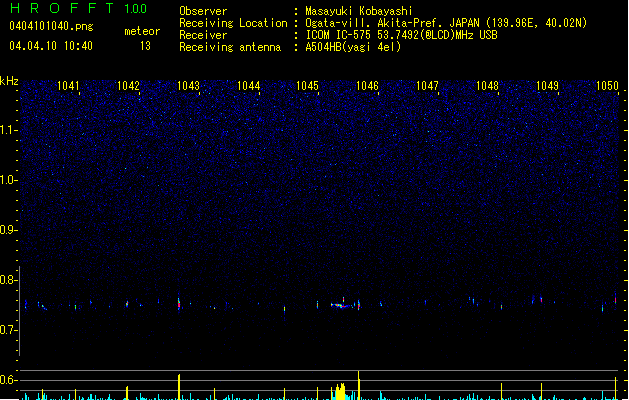Image resolution: width=629 pixels, height=400 pixels.
Task: Click the 1044 time axis label
Action: tap(248, 86)
